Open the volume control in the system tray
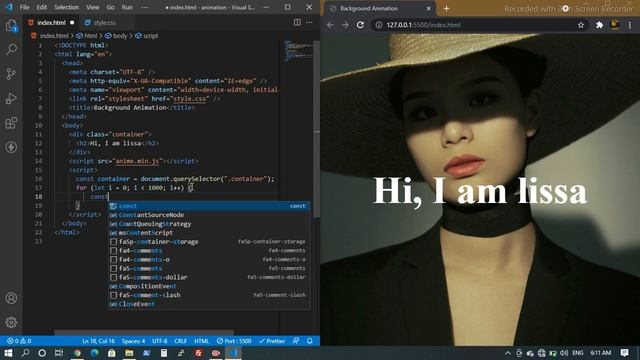 564,353
